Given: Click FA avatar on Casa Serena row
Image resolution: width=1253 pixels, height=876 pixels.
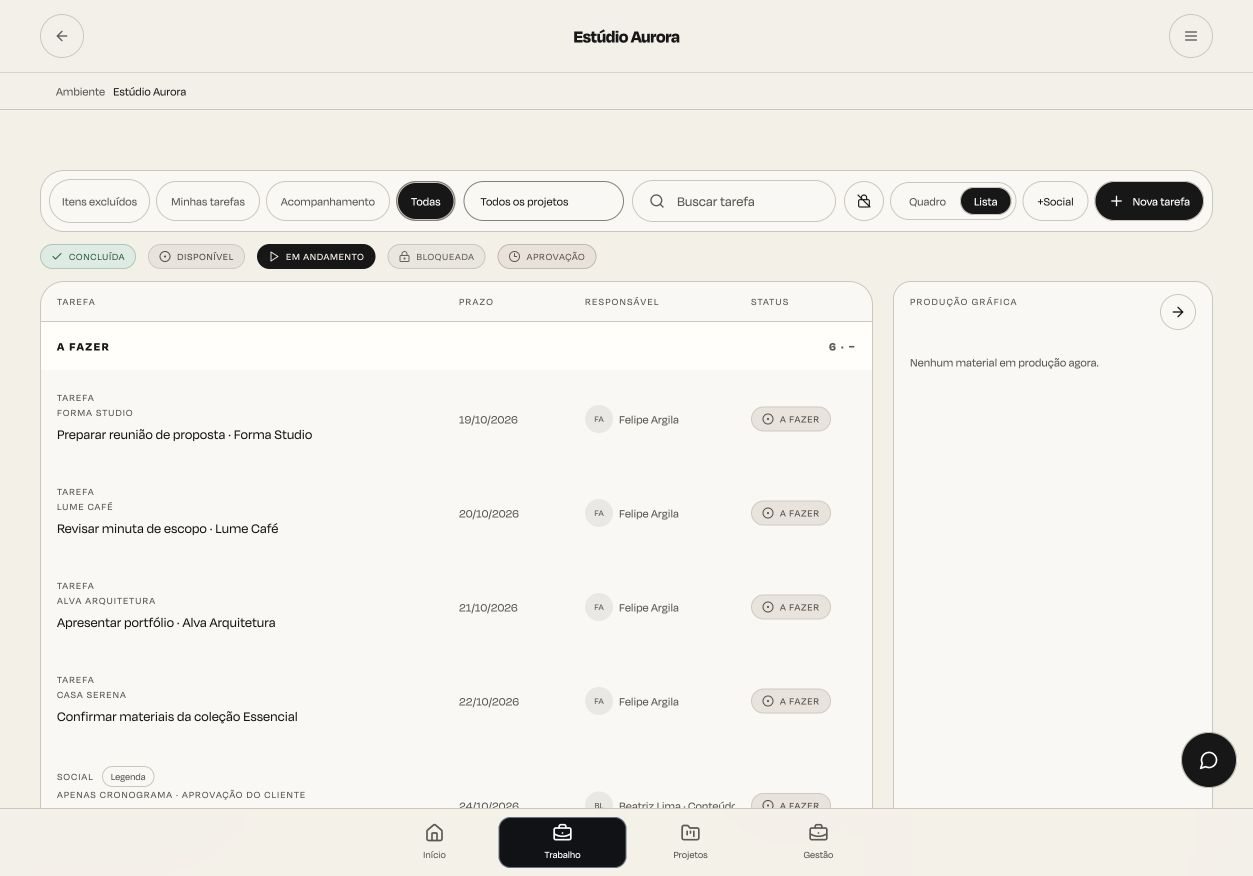Looking at the screenshot, I should (599, 701).
